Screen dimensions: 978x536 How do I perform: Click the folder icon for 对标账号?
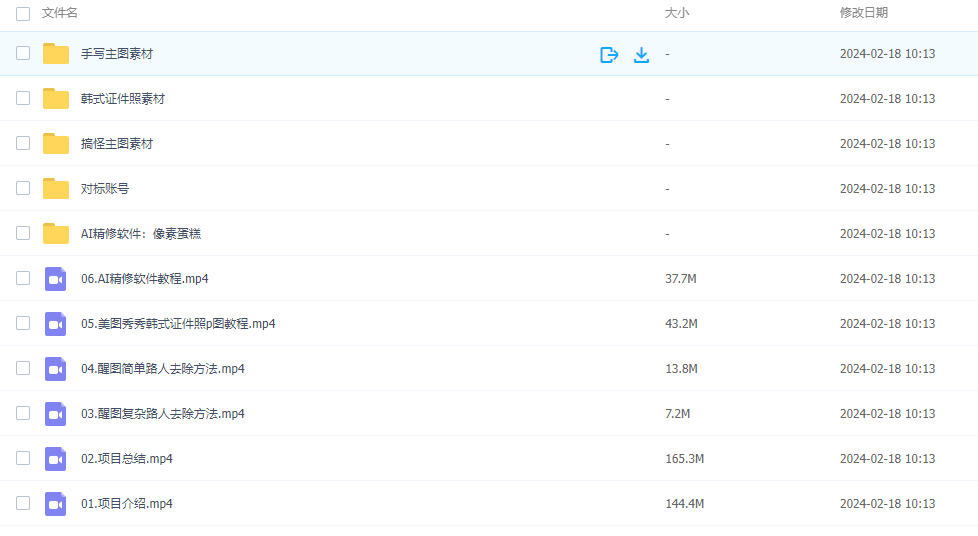(x=56, y=189)
